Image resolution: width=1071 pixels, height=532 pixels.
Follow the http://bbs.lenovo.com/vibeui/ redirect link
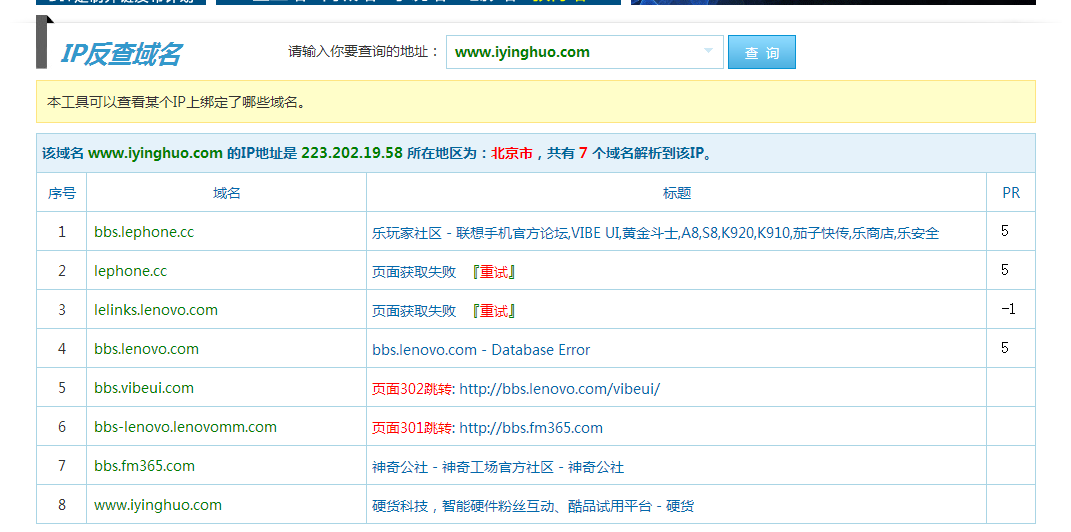(x=559, y=389)
